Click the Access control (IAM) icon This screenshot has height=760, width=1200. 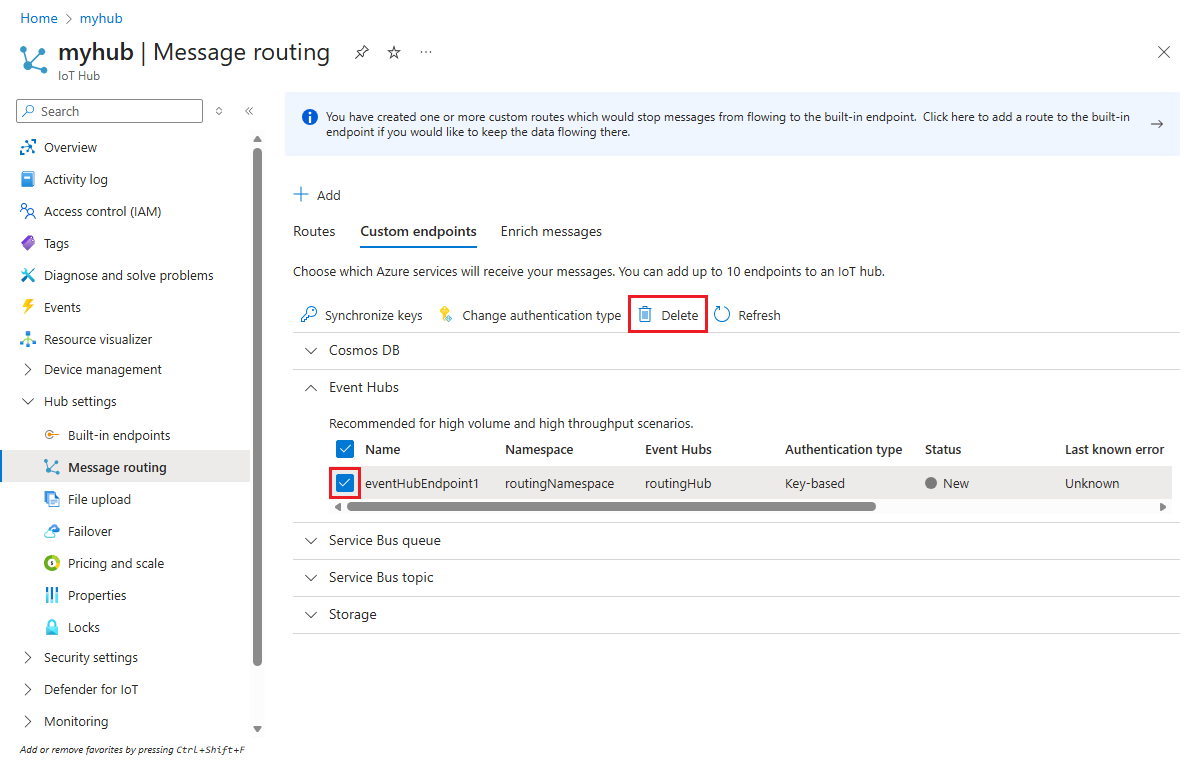(x=28, y=211)
